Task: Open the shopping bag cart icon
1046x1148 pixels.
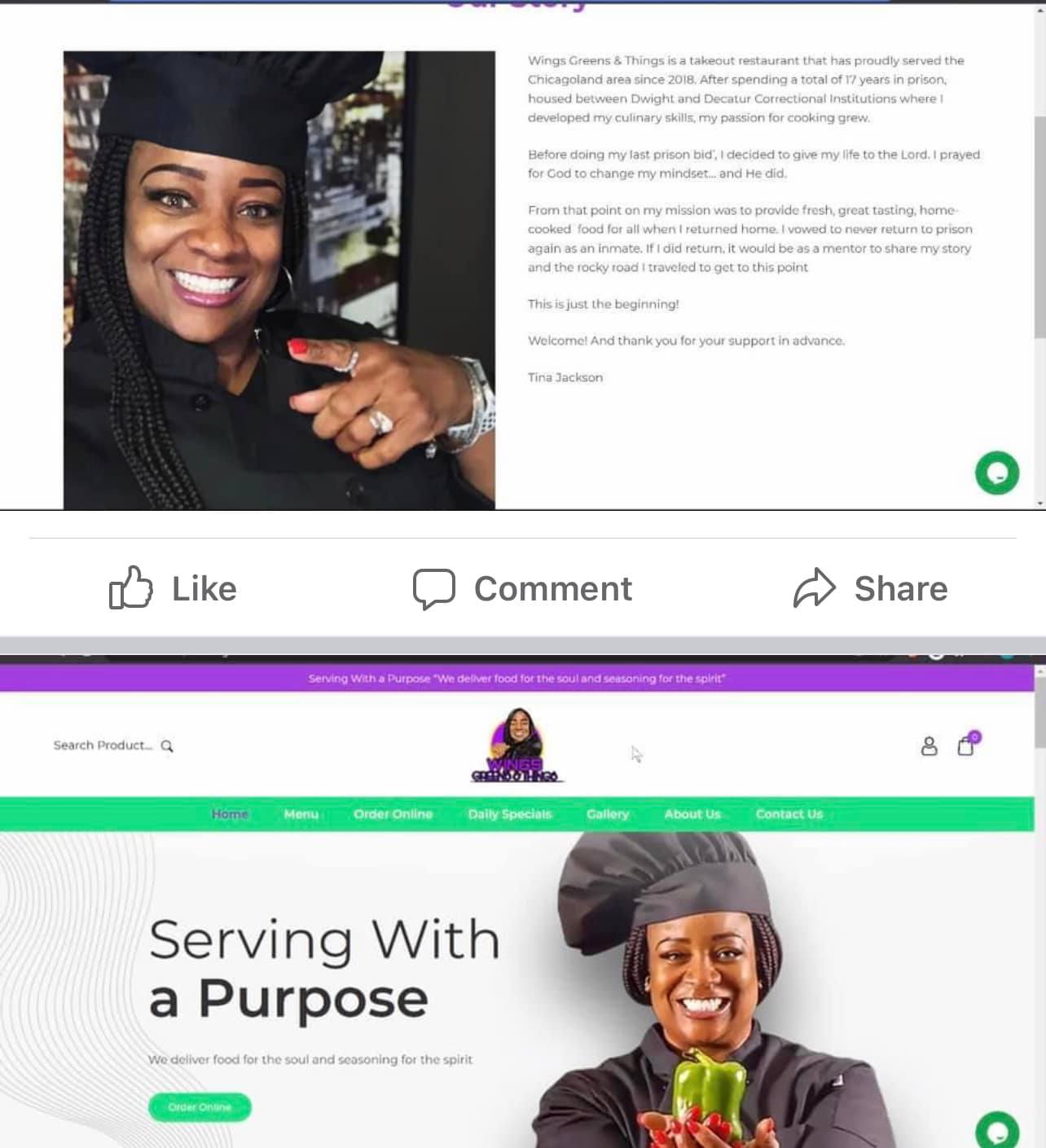Action: [968, 743]
